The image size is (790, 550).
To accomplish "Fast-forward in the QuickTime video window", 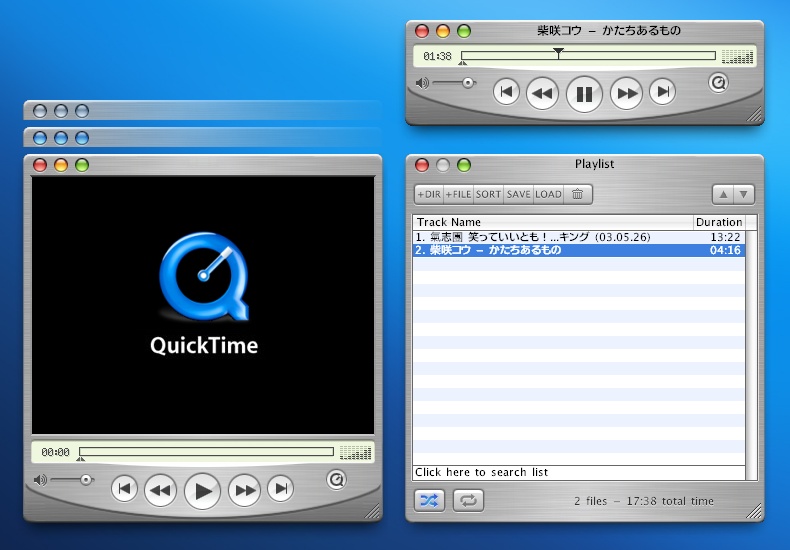I will 244,490.
